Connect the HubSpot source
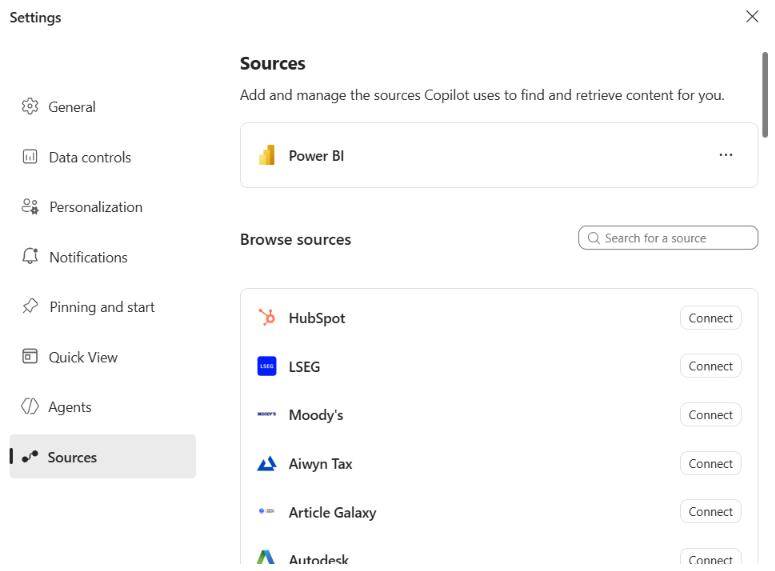Screen dimensions: 775x571 (x=710, y=318)
